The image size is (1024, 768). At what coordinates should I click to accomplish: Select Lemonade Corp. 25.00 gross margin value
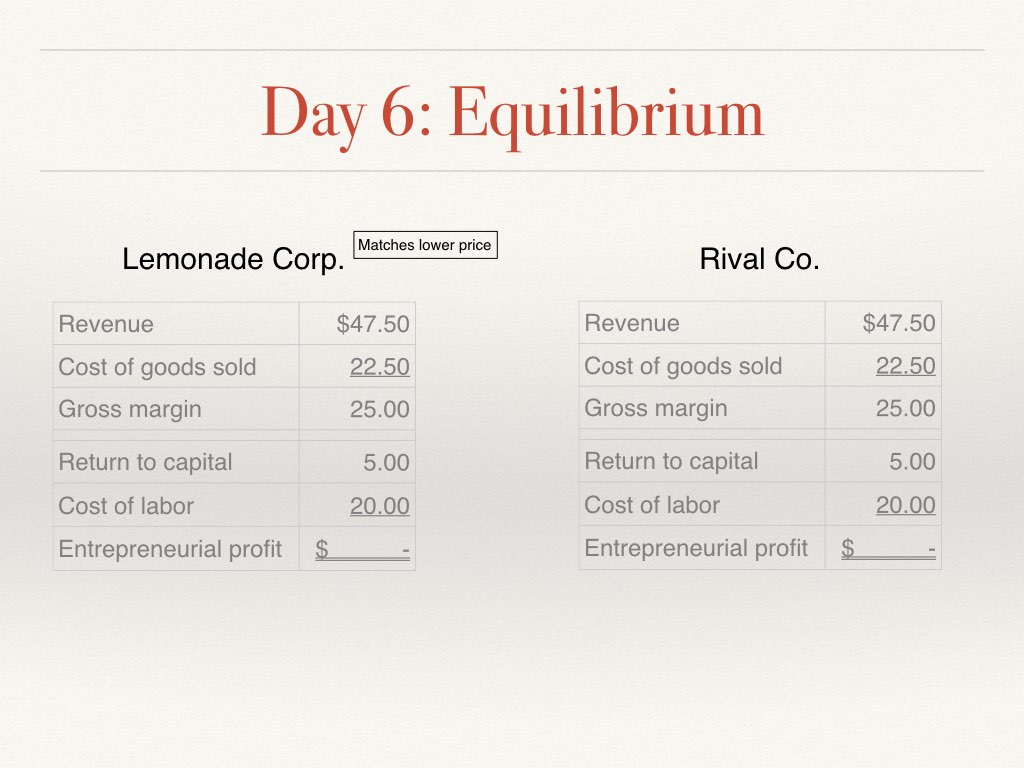point(379,409)
